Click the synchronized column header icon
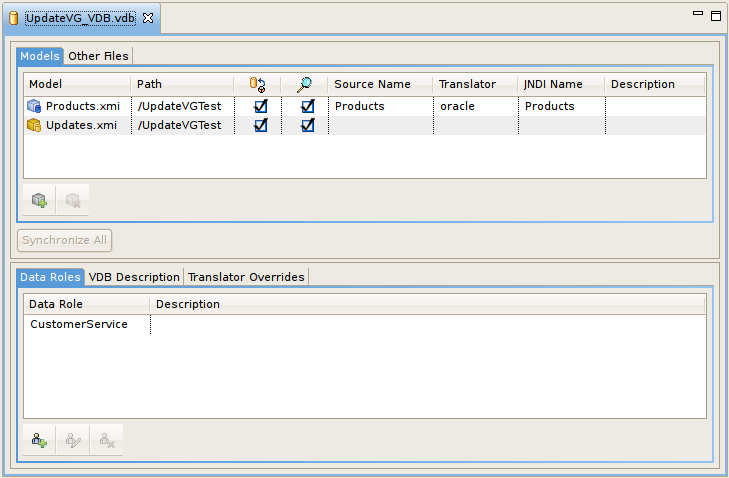This screenshot has width=729, height=478. pyautogui.click(x=256, y=85)
